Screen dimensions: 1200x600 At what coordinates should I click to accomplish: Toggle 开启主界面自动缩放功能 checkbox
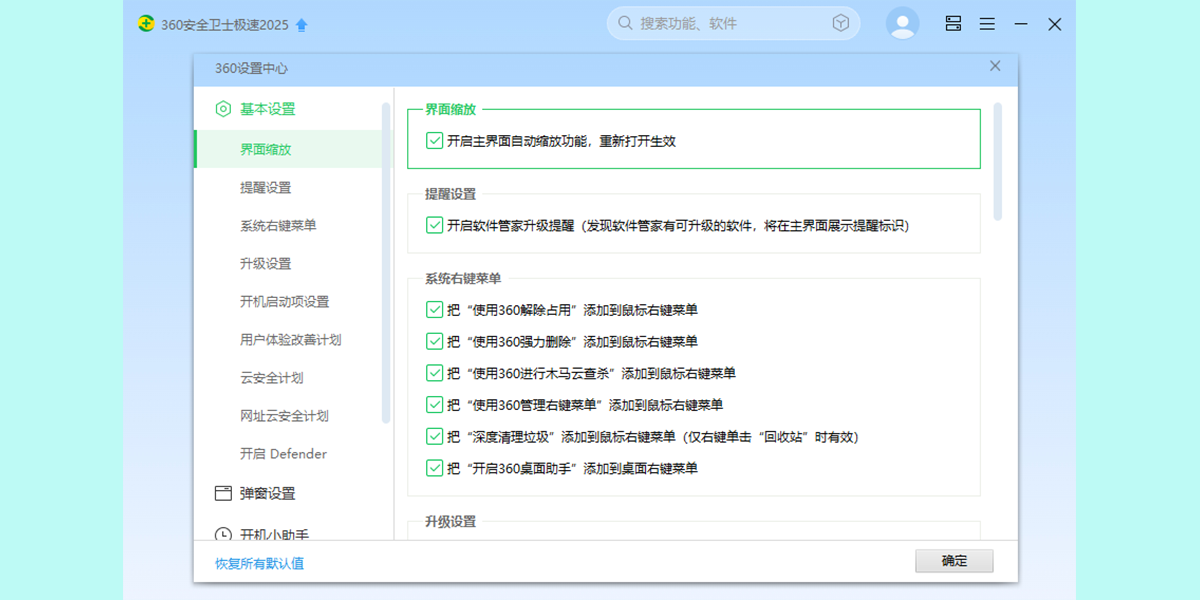(x=434, y=141)
